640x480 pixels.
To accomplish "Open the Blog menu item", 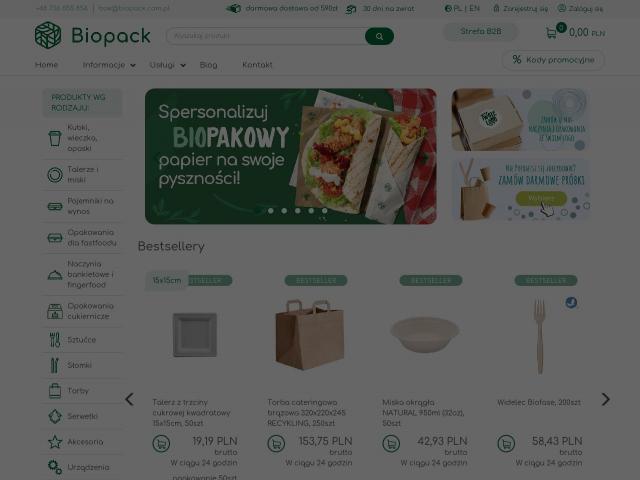I will coord(209,65).
